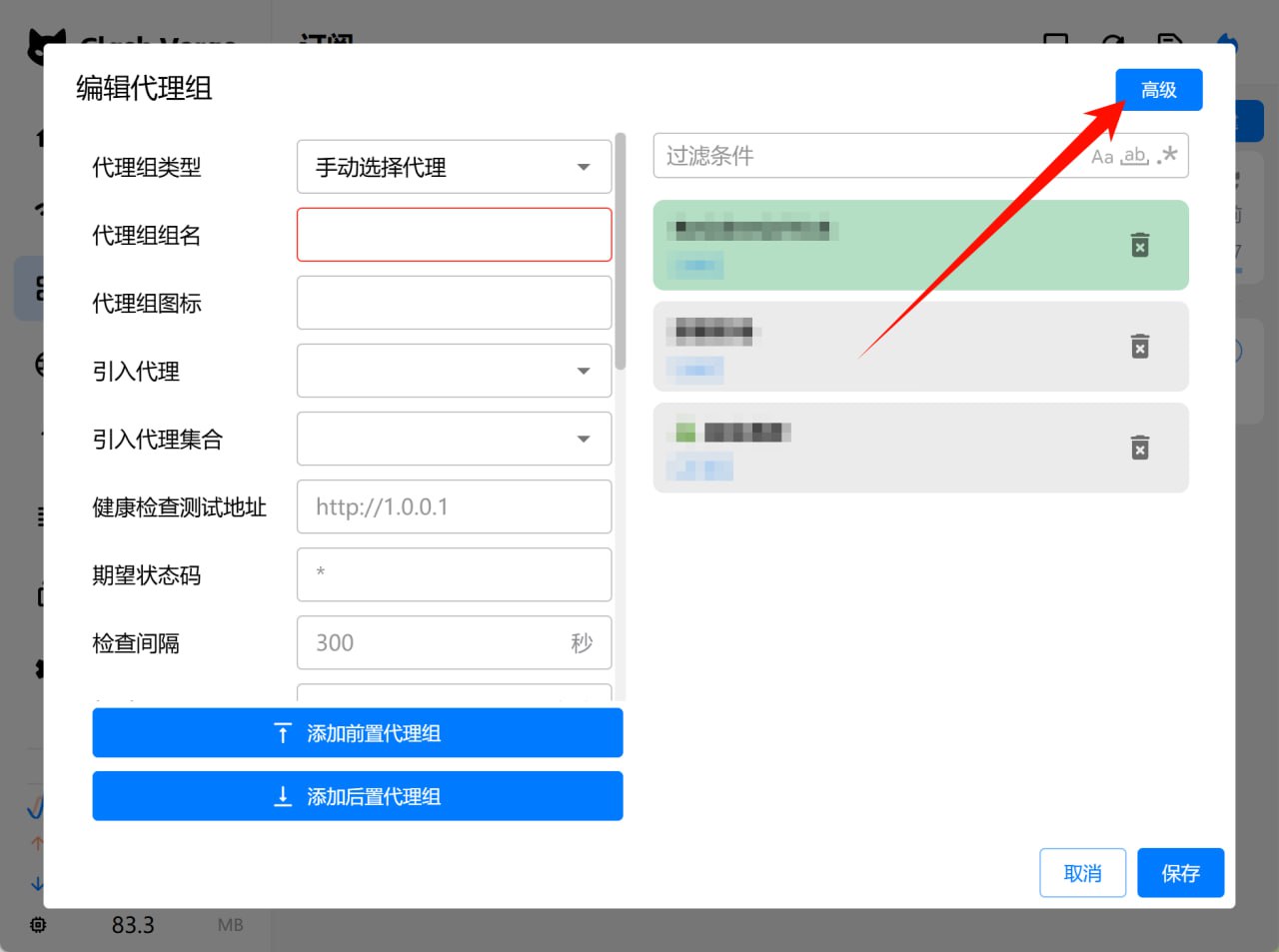Toggle match case (Aa) in filter

click(1102, 157)
